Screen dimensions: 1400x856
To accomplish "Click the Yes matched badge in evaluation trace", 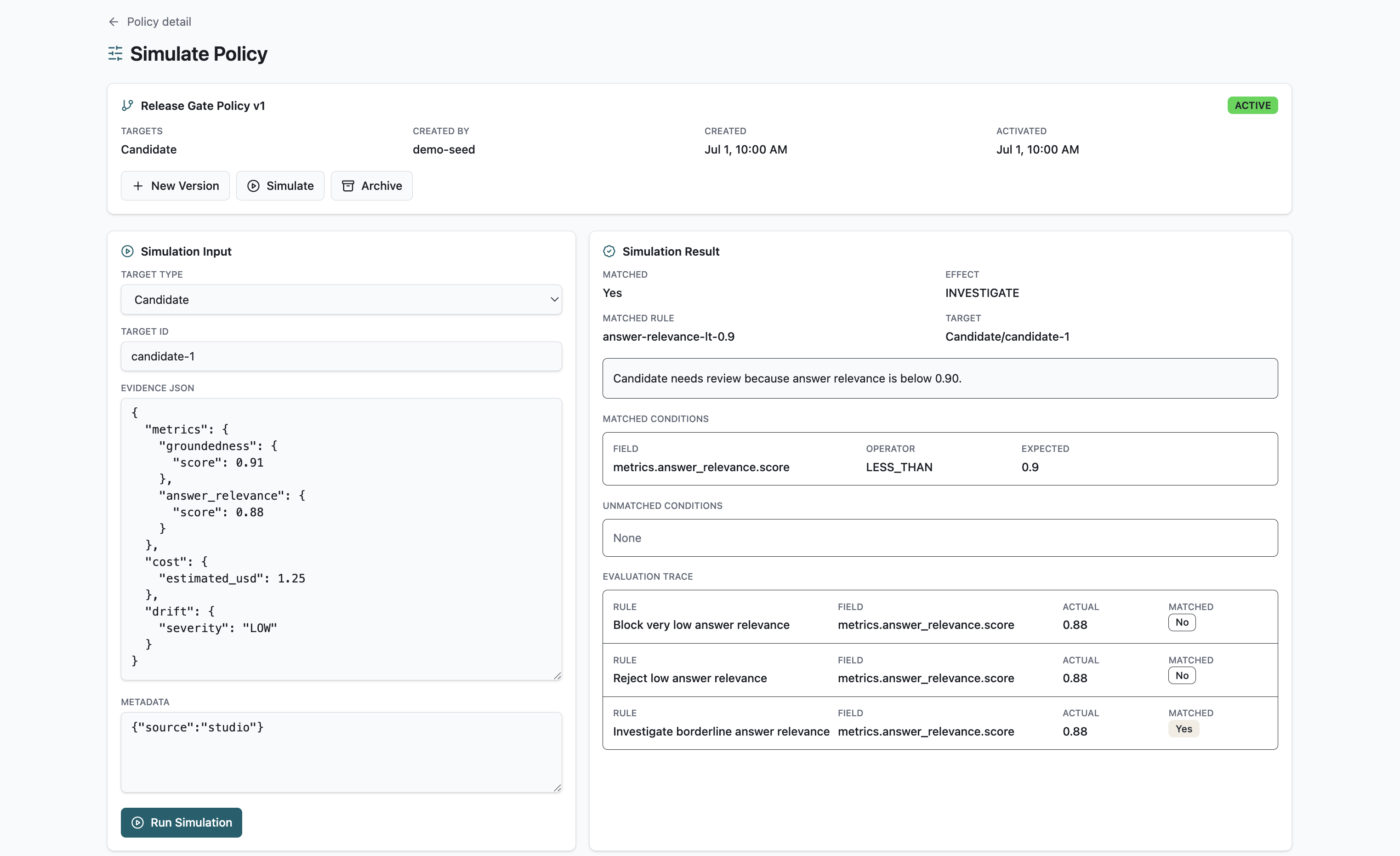I will [x=1184, y=729].
